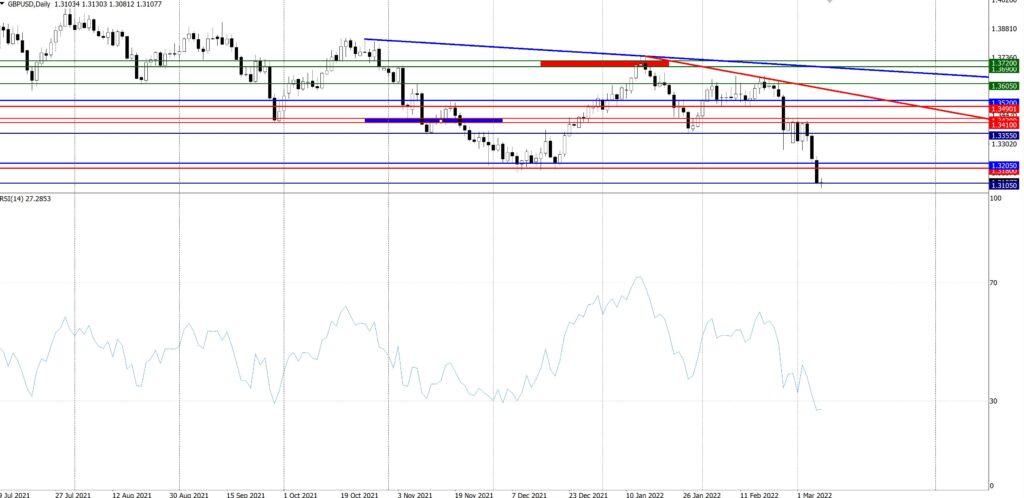This screenshot has width=1024, height=498.
Task: Click the RSI 30 level axis label
Action: 995,401
